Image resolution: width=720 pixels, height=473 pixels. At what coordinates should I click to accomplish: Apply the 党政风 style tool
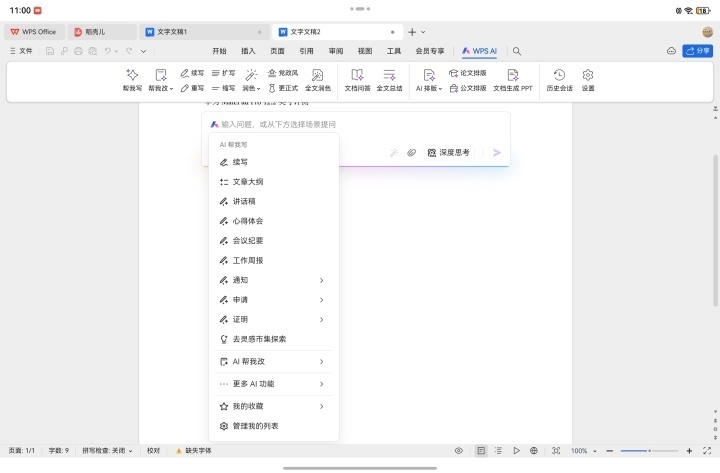point(283,73)
